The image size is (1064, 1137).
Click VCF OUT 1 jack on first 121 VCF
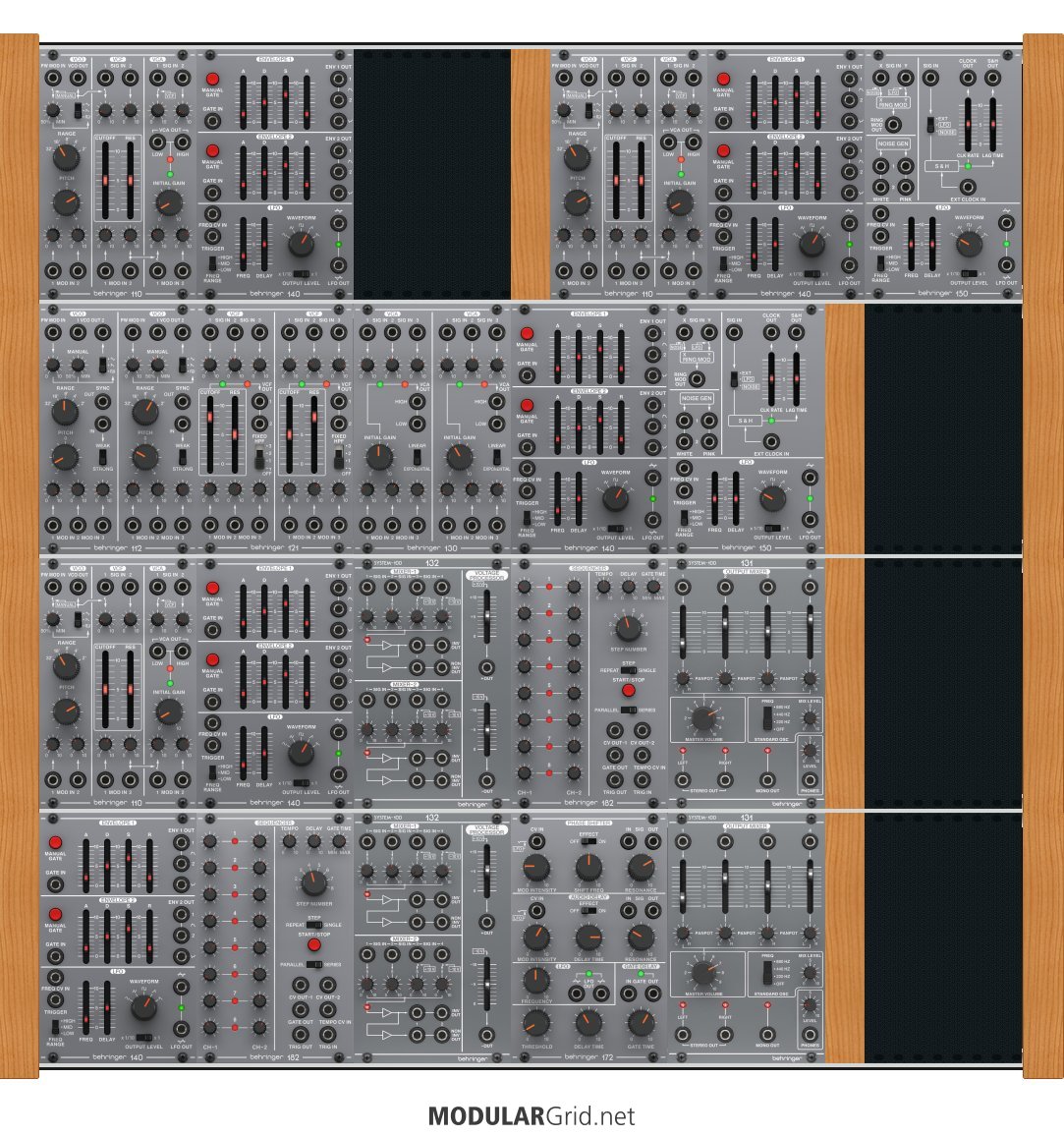click(x=259, y=402)
